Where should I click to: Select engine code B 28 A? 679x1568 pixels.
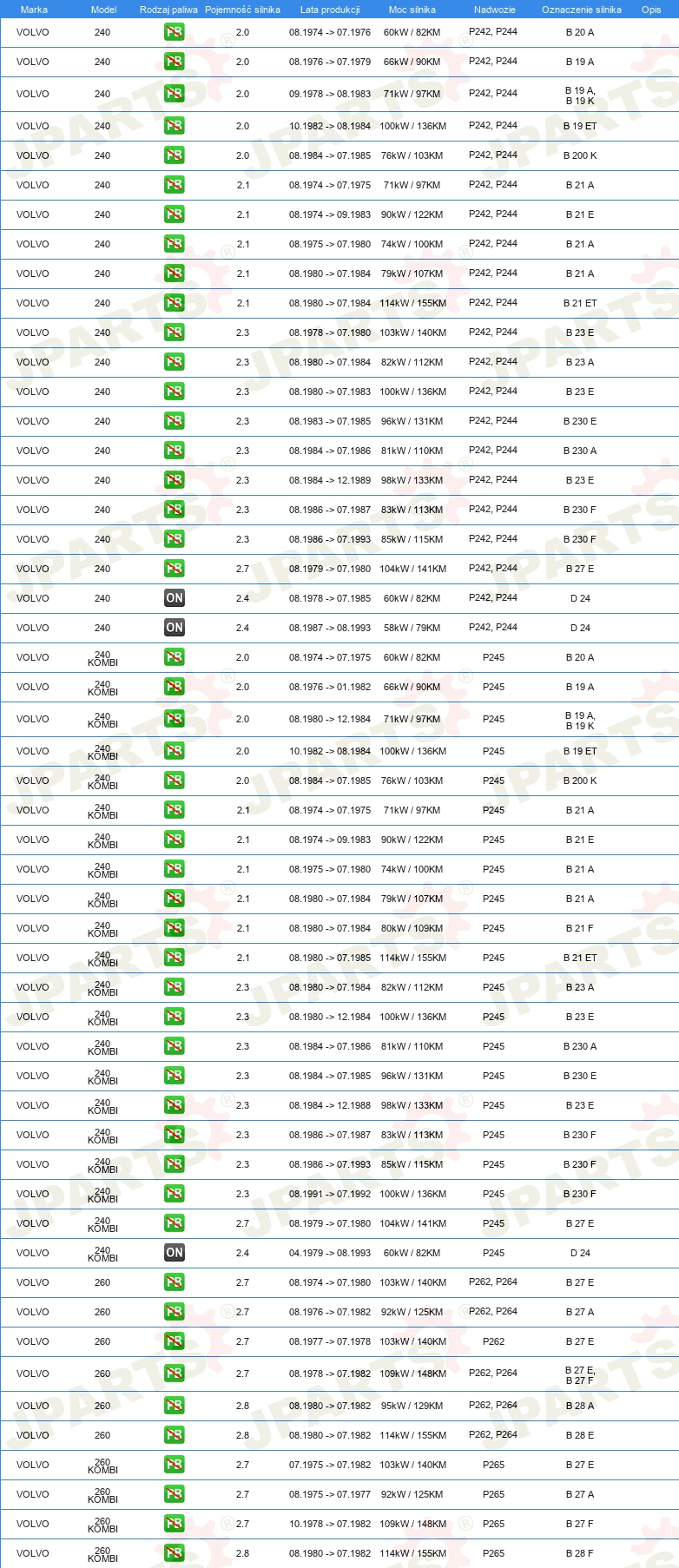[x=580, y=1406]
